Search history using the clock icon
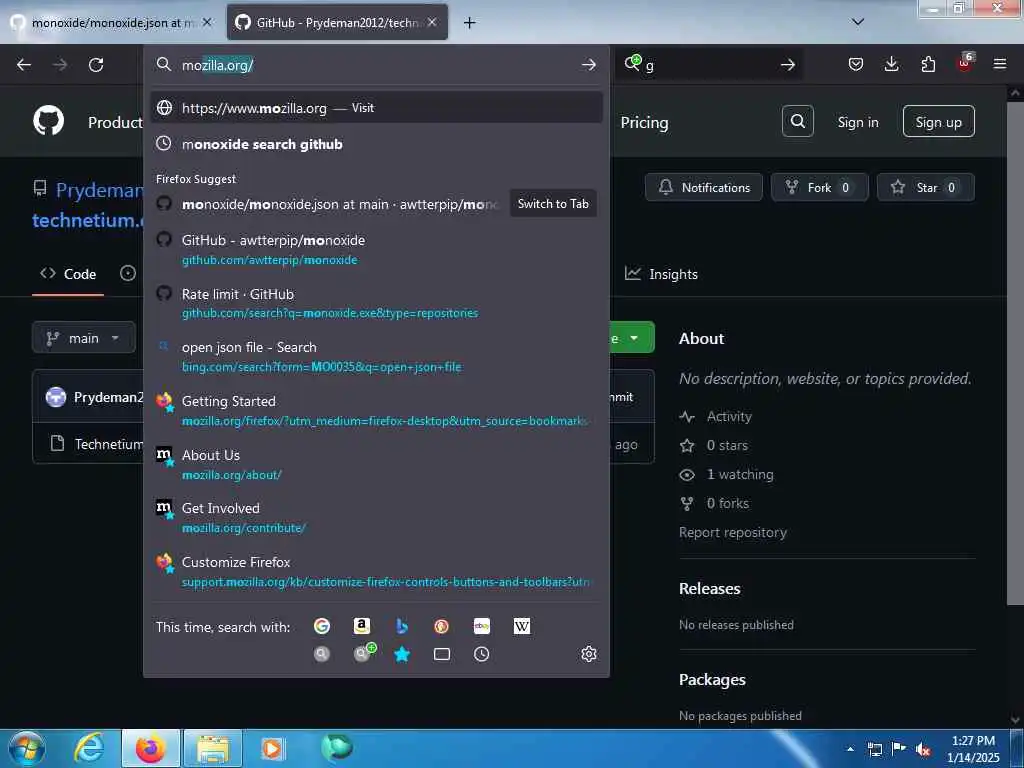Viewport: 1024px width, 768px height. click(481, 654)
